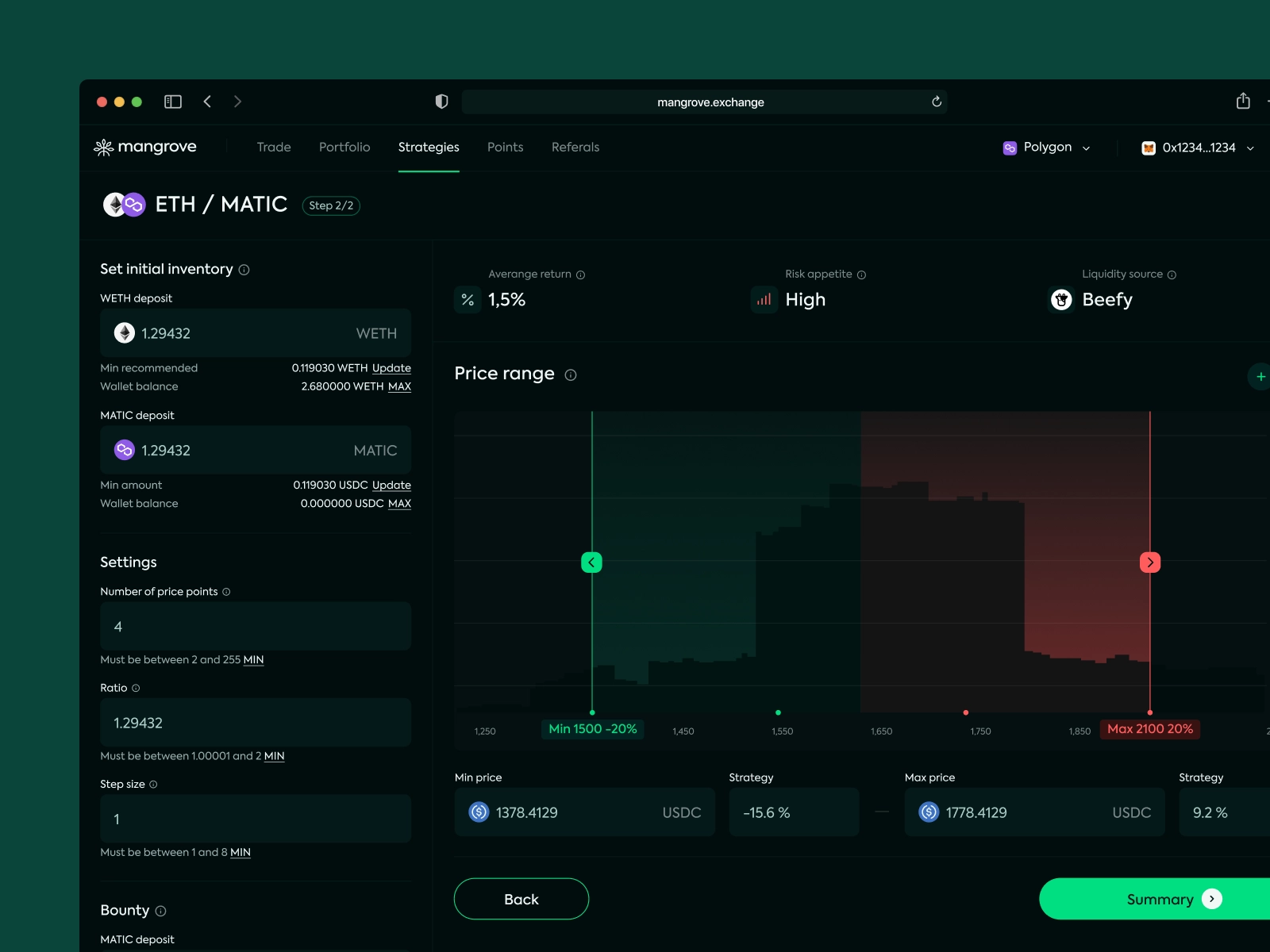Open info icon next to Bounty
1270x952 pixels.
coord(160,911)
